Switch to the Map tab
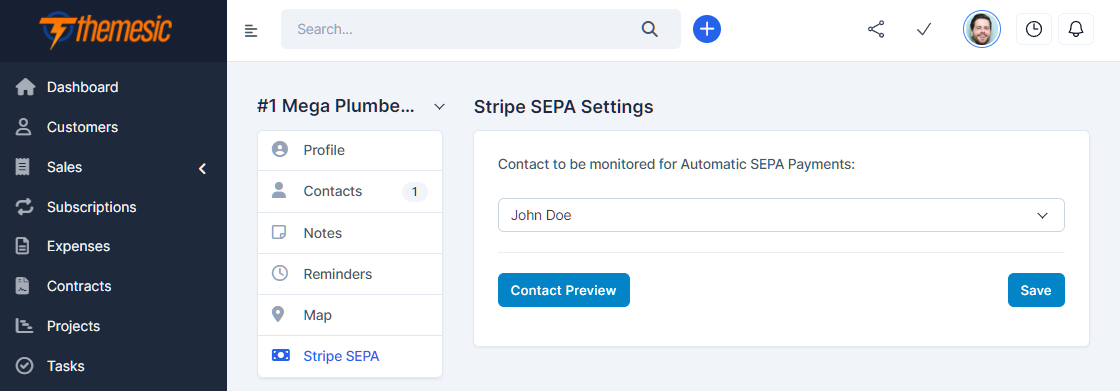Screen dimensions: 1120x391 click(350, 315)
